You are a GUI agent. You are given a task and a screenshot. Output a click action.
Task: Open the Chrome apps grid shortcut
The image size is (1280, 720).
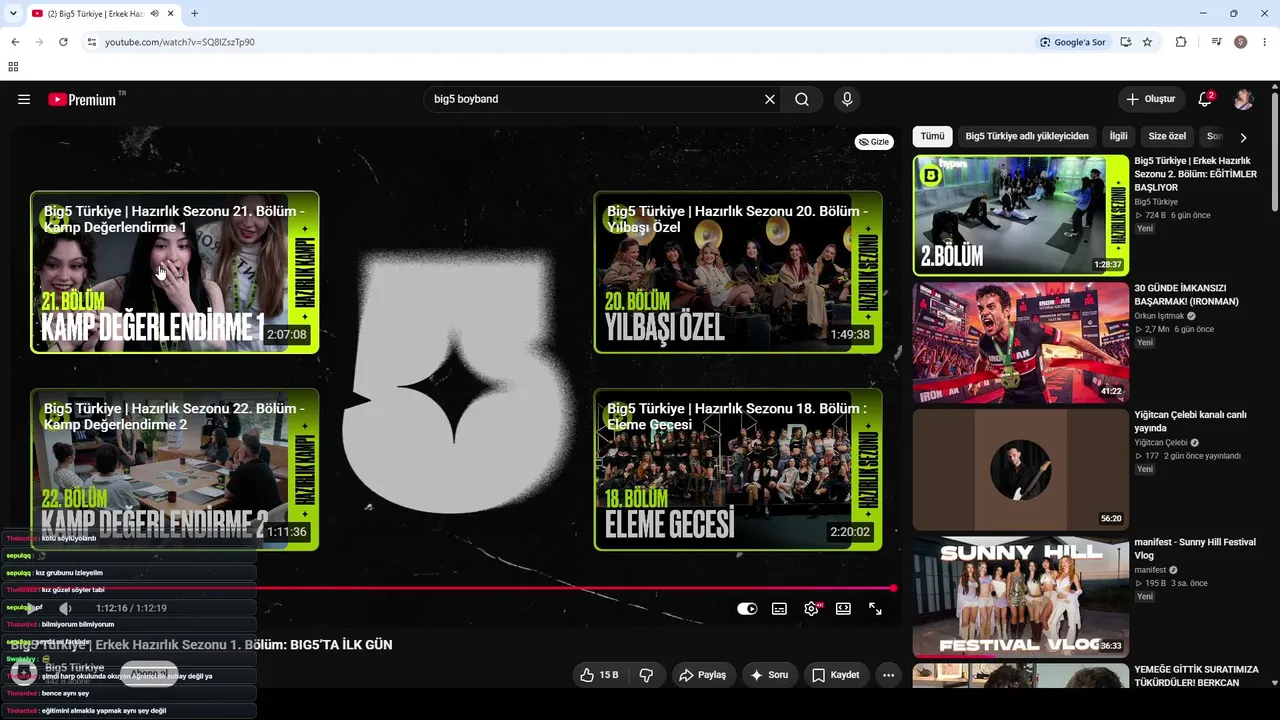pos(13,67)
